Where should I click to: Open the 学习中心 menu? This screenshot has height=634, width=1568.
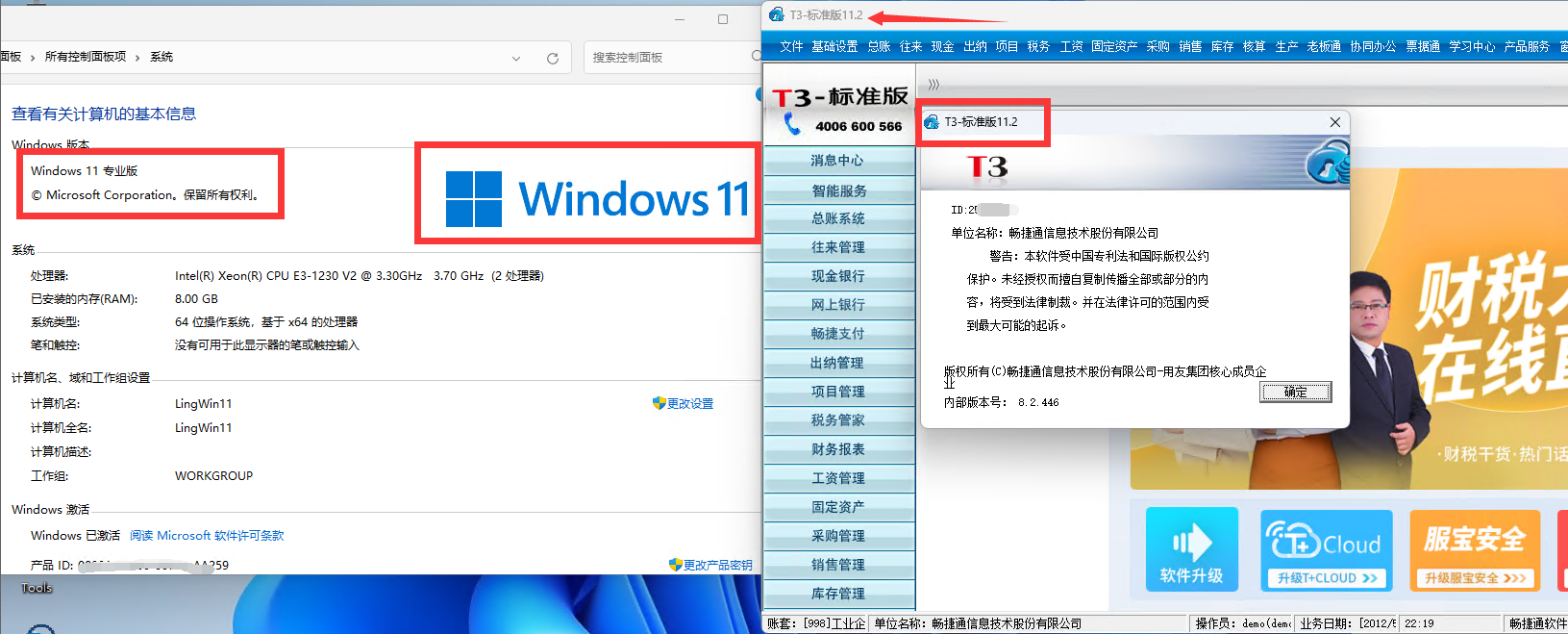pos(1472,46)
